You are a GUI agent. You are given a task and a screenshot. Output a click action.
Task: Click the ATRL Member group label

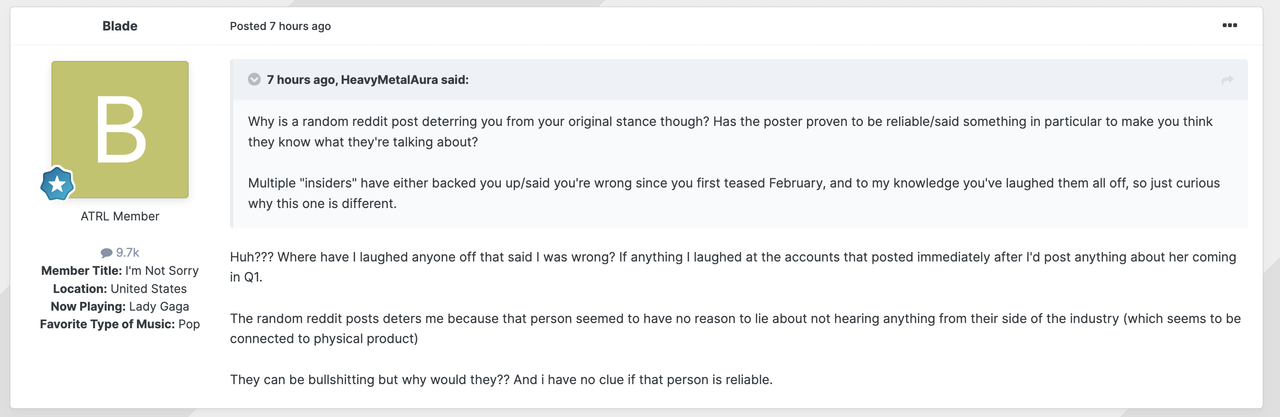click(120, 216)
